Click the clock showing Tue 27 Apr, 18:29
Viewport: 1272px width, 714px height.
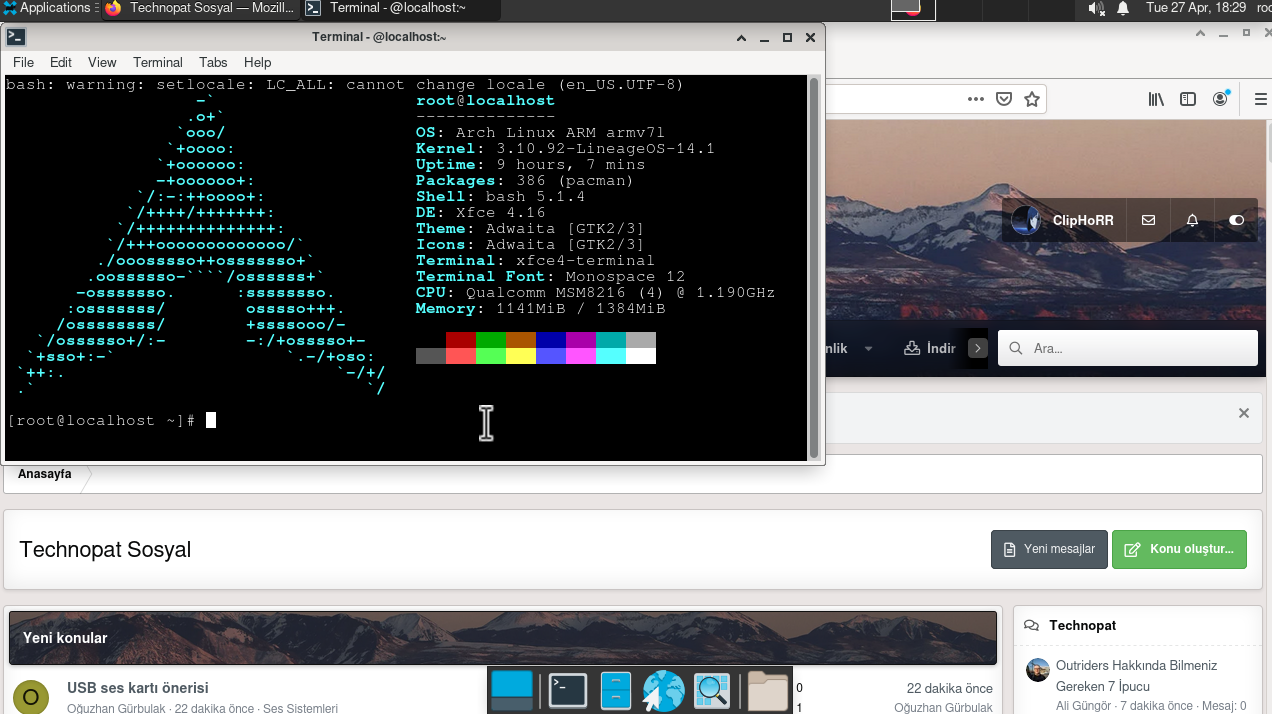click(x=1196, y=8)
